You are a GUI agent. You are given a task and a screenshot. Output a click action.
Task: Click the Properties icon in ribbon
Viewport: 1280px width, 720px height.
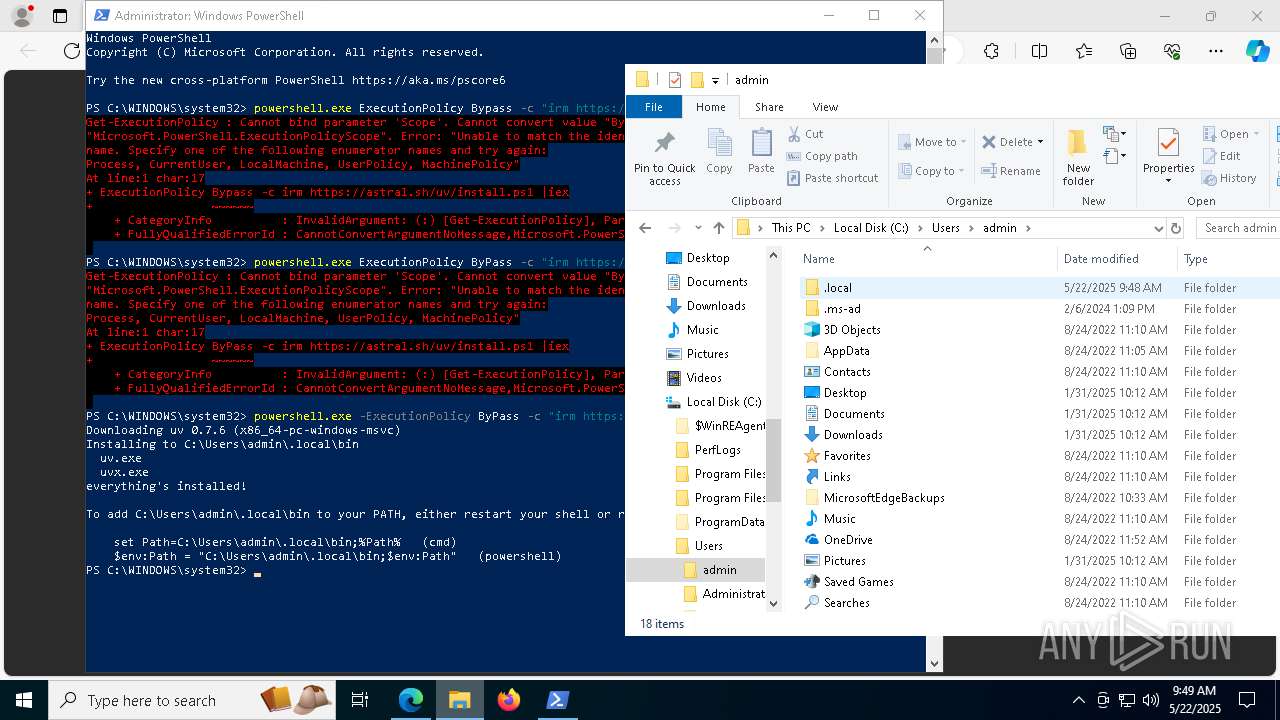point(1168,143)
